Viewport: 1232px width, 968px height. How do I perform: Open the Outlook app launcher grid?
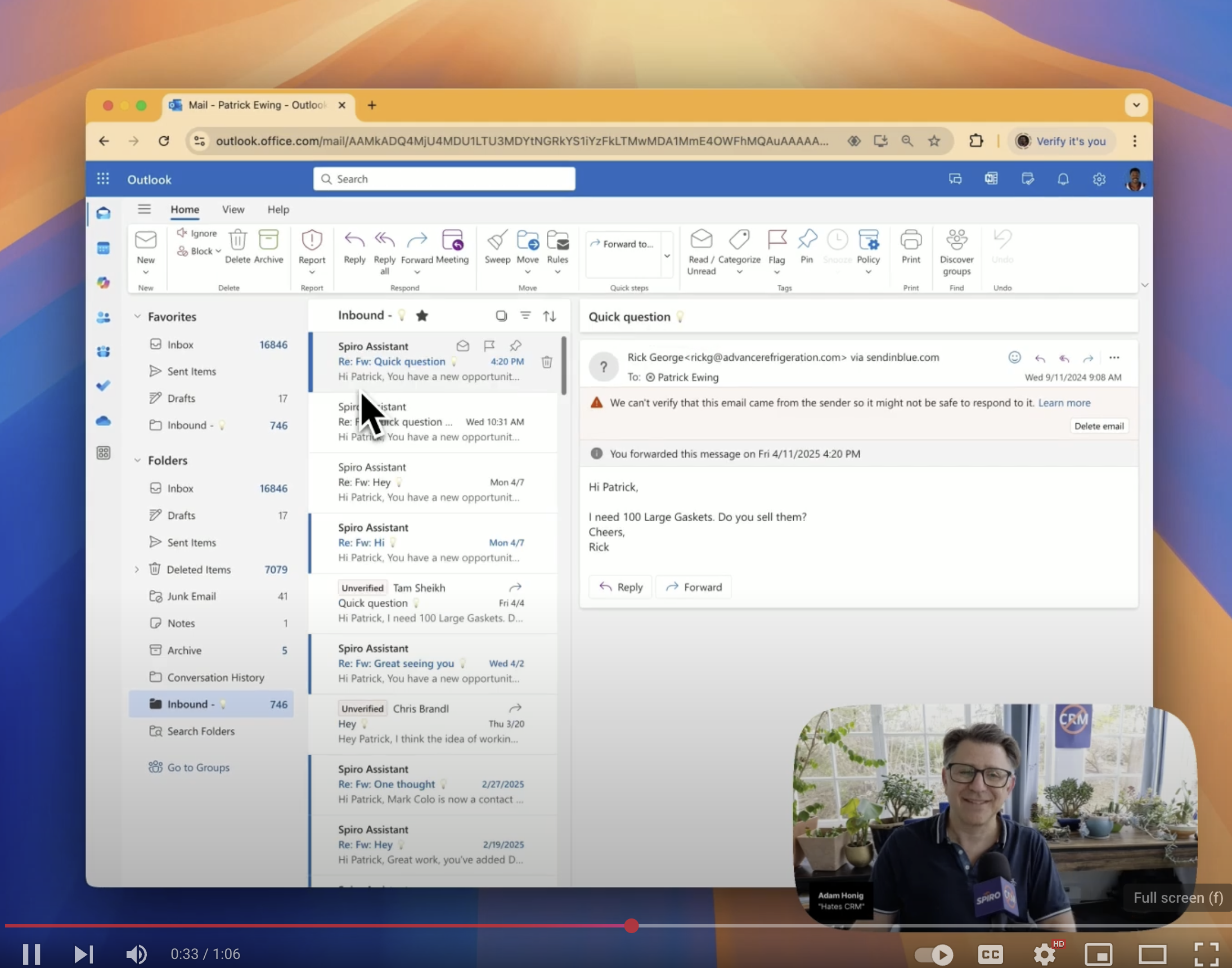[x=102, y=179]
